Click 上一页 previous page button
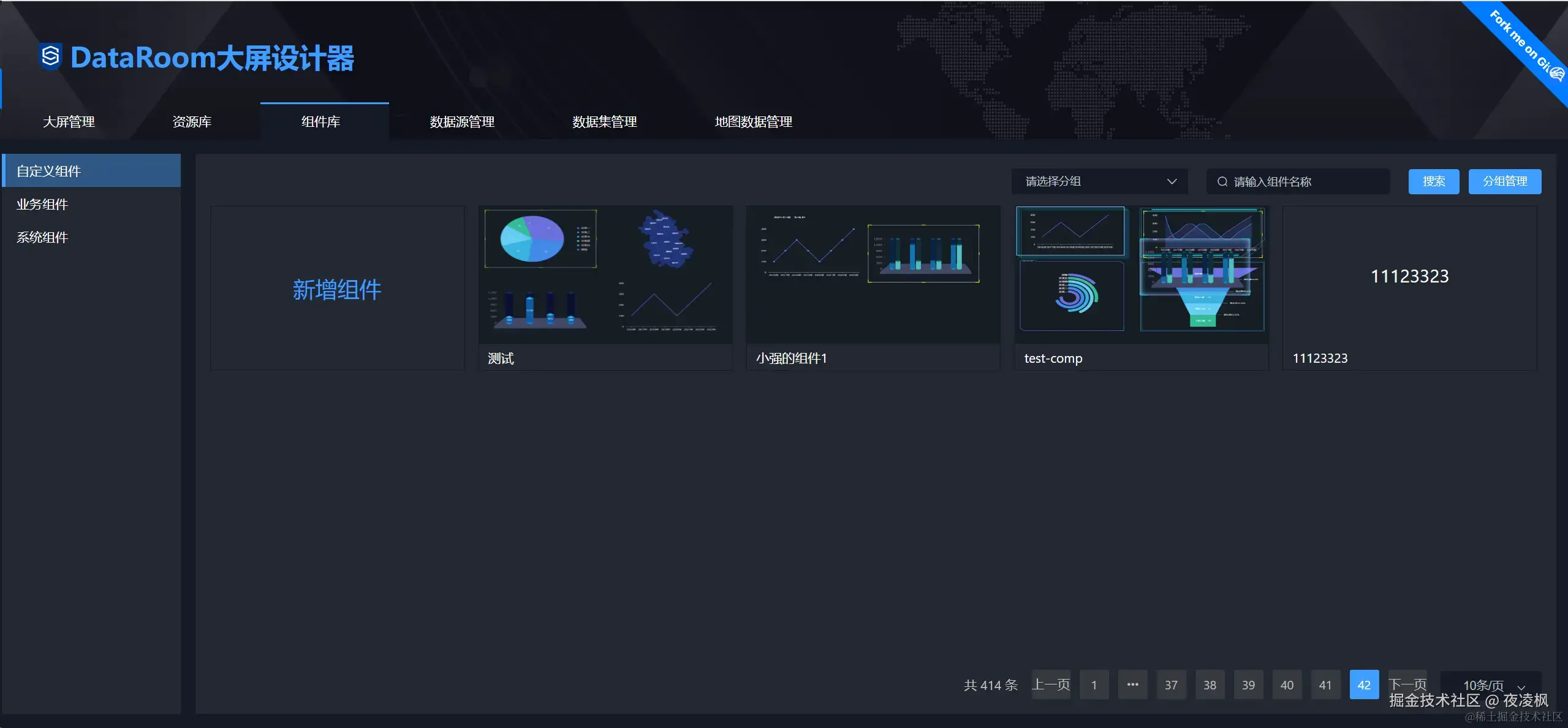The image size is (1568, 728). 1050,684
